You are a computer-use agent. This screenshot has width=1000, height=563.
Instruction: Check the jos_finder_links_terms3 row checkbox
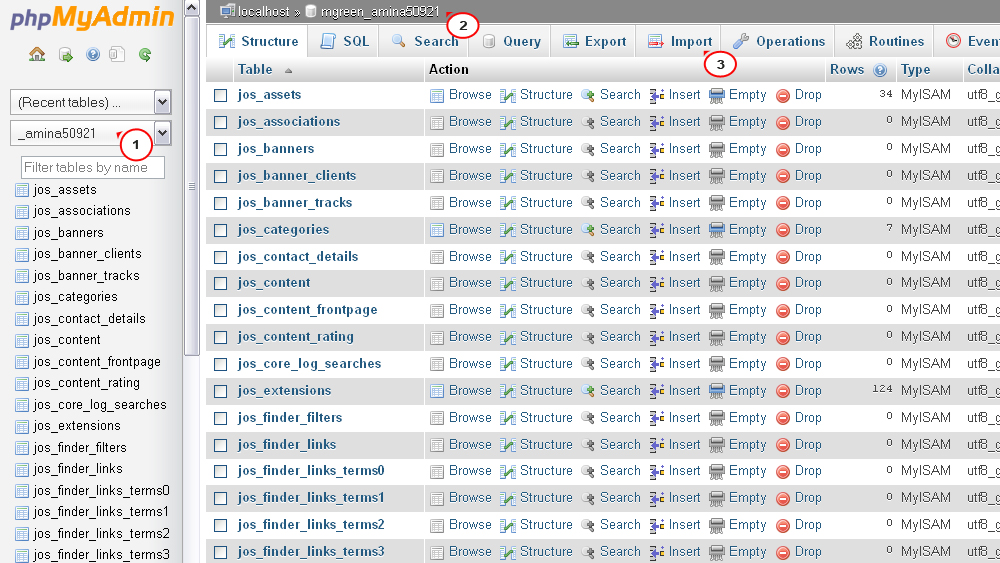tap(221, 552)
